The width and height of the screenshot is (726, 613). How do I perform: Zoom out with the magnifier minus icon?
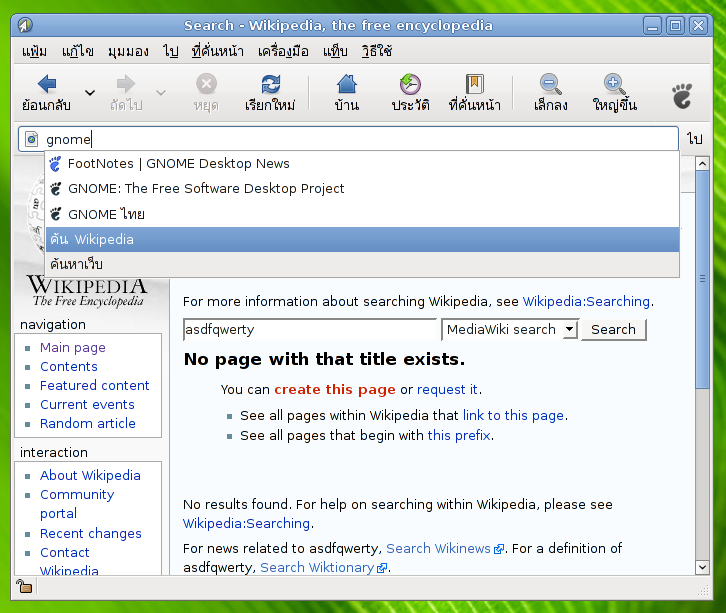(551, 84)
